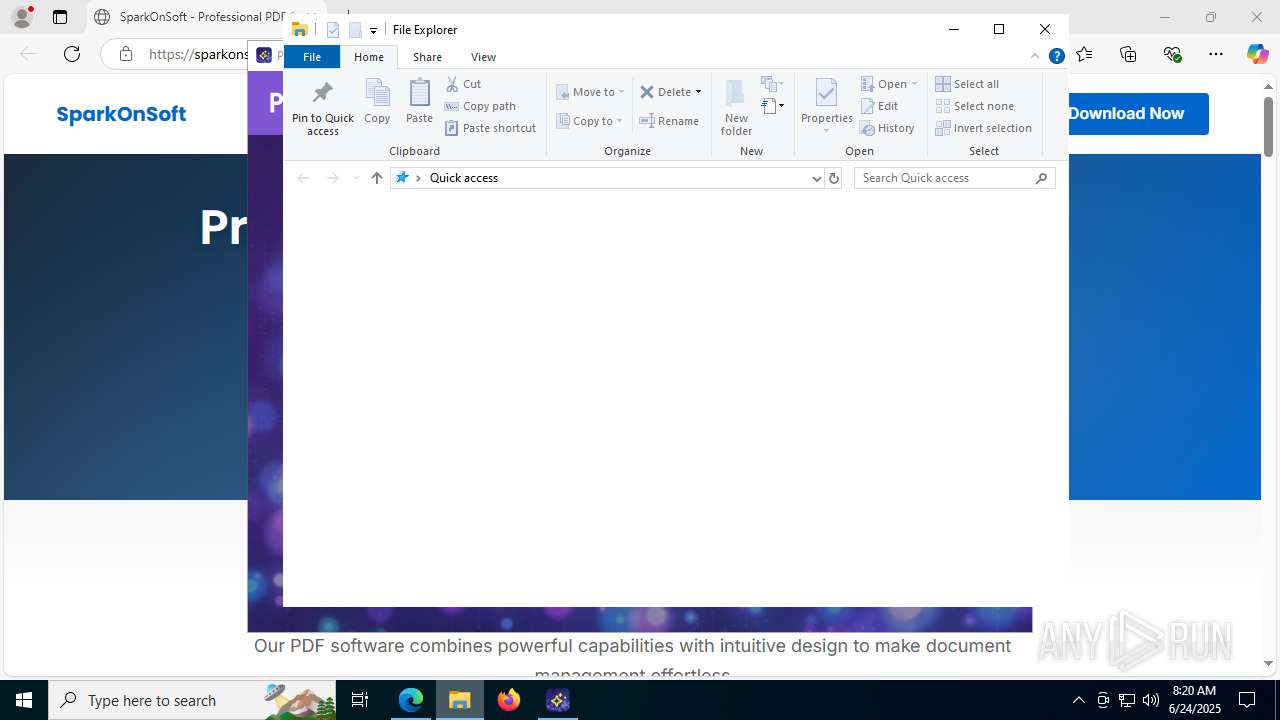Click Select none in Select group
The image size is (1280, 720).
point(974,106)
